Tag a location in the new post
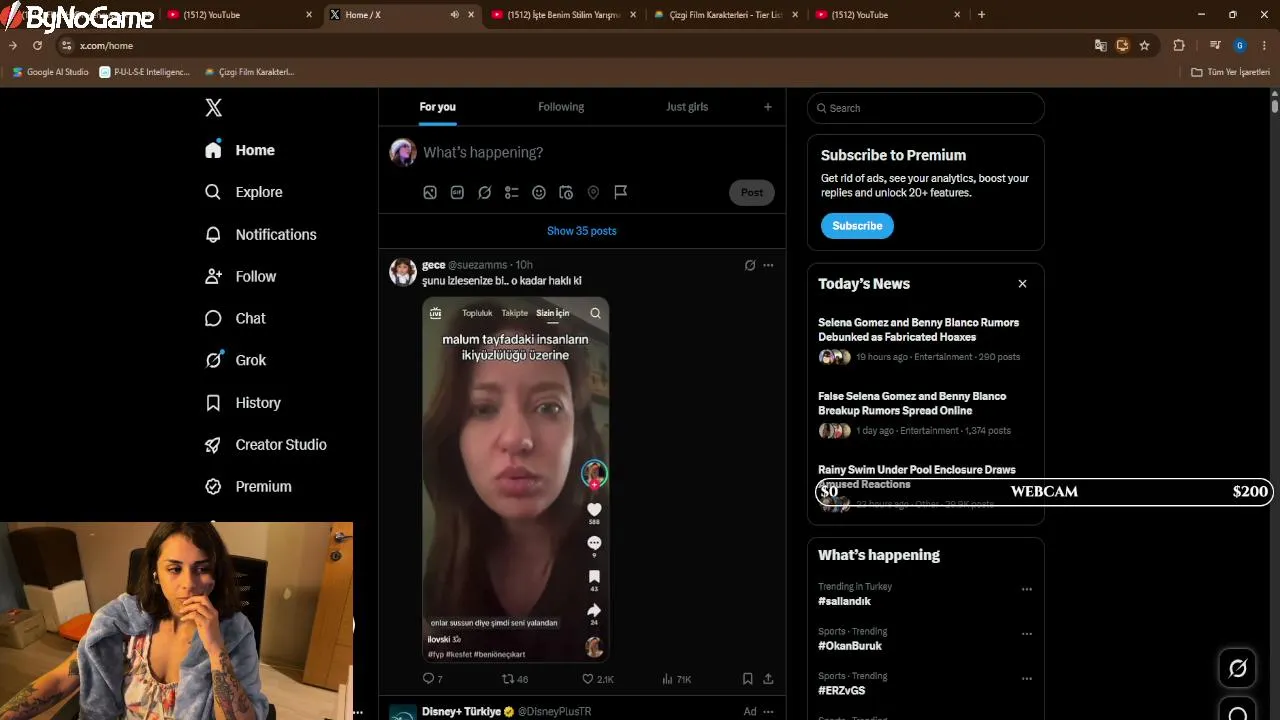This screenshot has height=720, width=1280. (x=593, y=192)
